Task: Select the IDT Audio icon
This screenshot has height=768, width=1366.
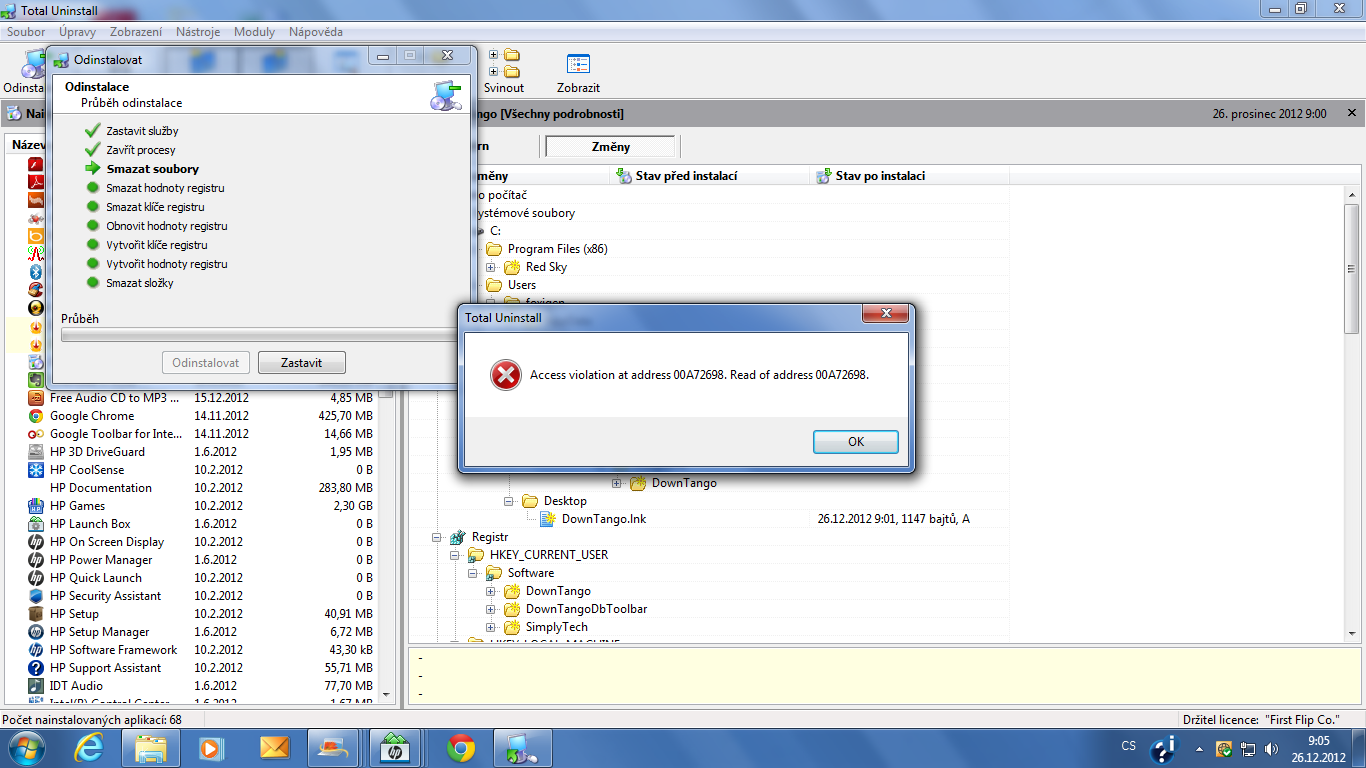Action: (35, 686)
